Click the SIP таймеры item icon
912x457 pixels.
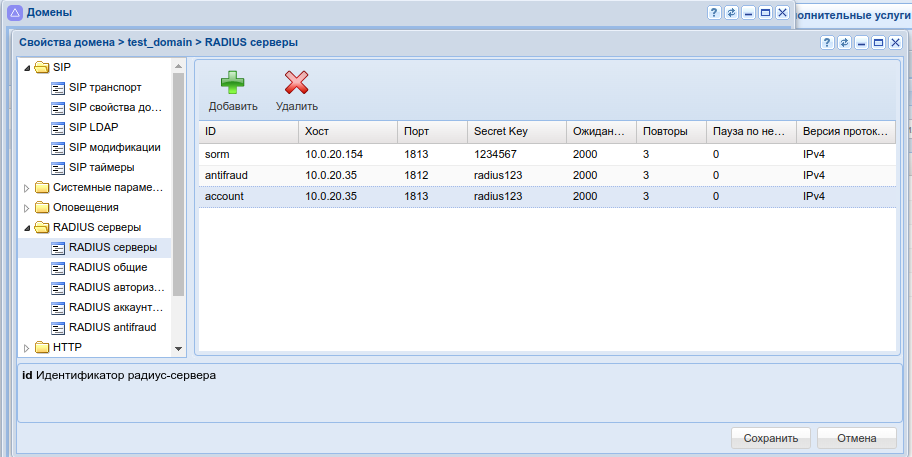[58, 167]
